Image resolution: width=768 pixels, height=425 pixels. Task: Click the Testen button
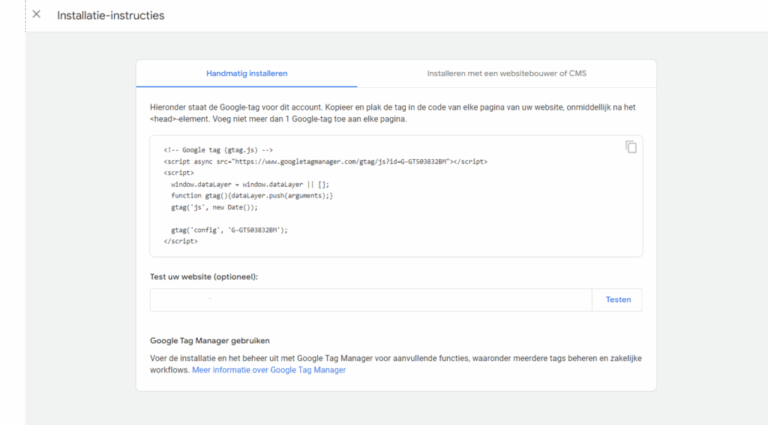[618, 300]
